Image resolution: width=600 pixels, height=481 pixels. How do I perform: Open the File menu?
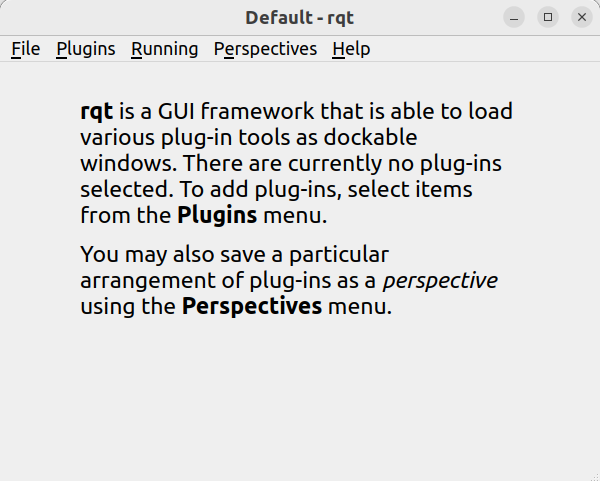[26, 49]
